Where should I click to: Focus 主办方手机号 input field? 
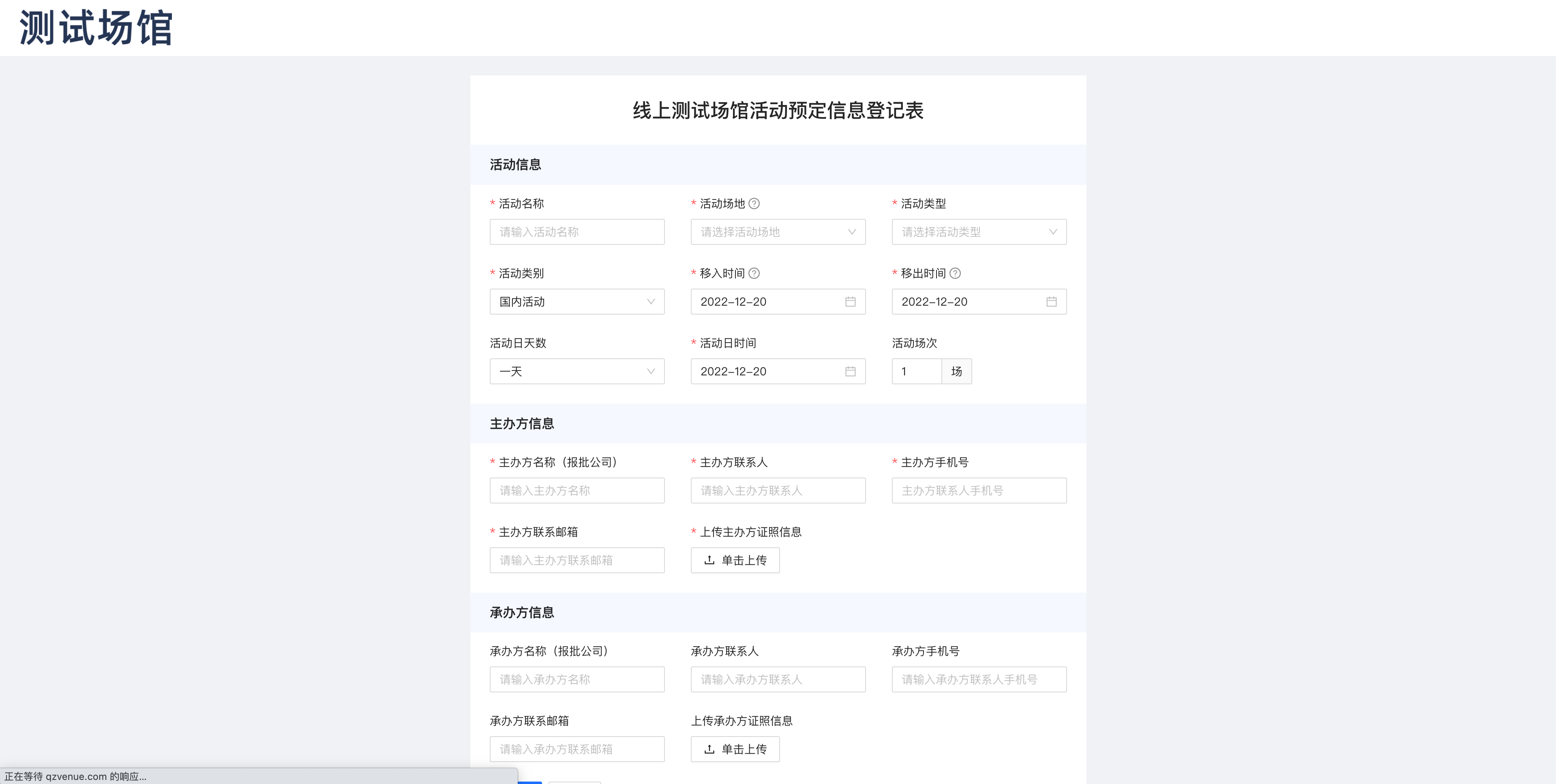click(979, 491)
